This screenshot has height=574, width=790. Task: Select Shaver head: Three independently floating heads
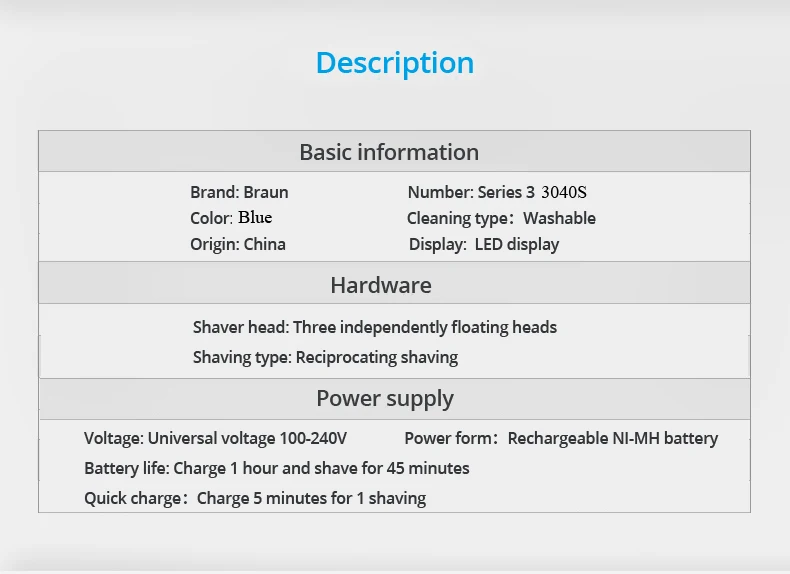[x=375, y=327]
